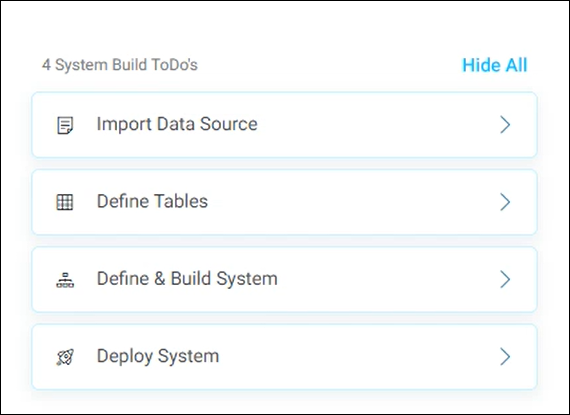This screenshot has width=570, height=415.
Task: Click the Define & Build System hierarchy icon
Action: click(x=65, y=280)
